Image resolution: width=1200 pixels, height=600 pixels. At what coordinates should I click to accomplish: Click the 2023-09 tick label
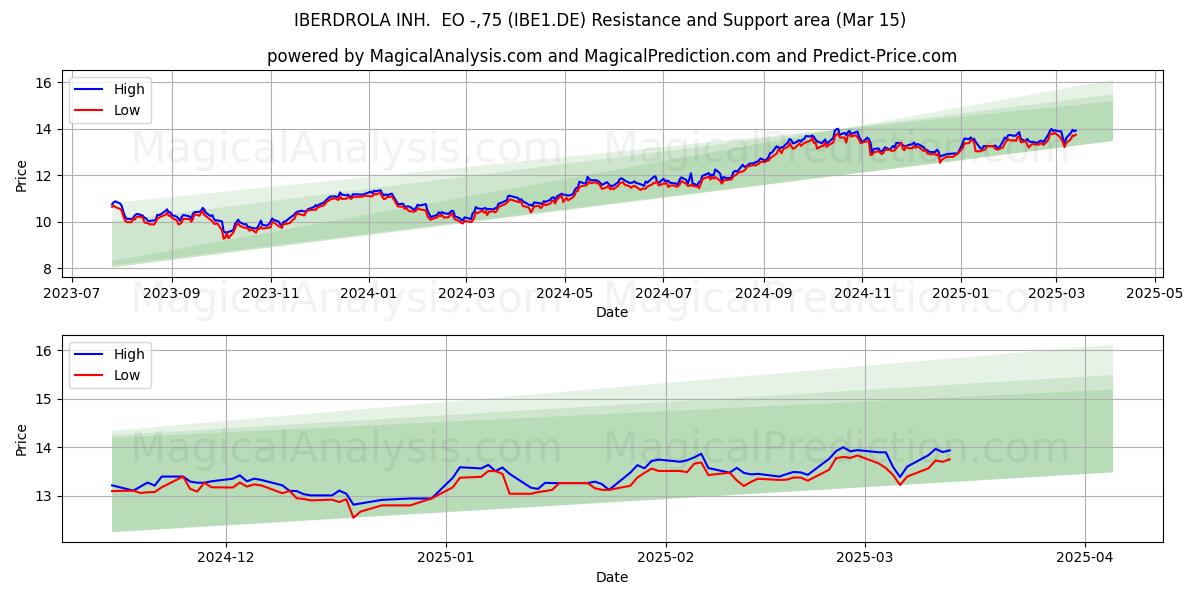(171, 295)
